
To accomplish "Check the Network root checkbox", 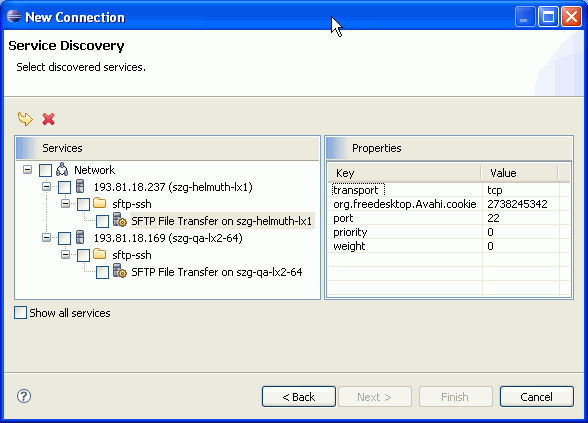I will click(x=45, y=170).
